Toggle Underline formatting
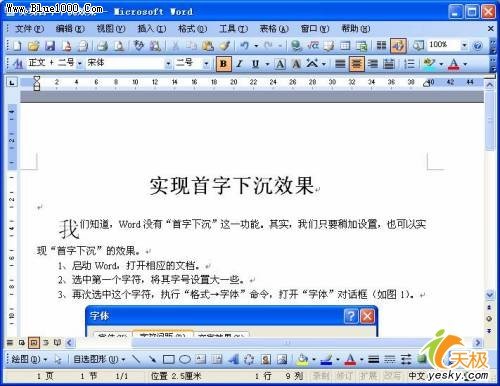 tap(255, 63)
